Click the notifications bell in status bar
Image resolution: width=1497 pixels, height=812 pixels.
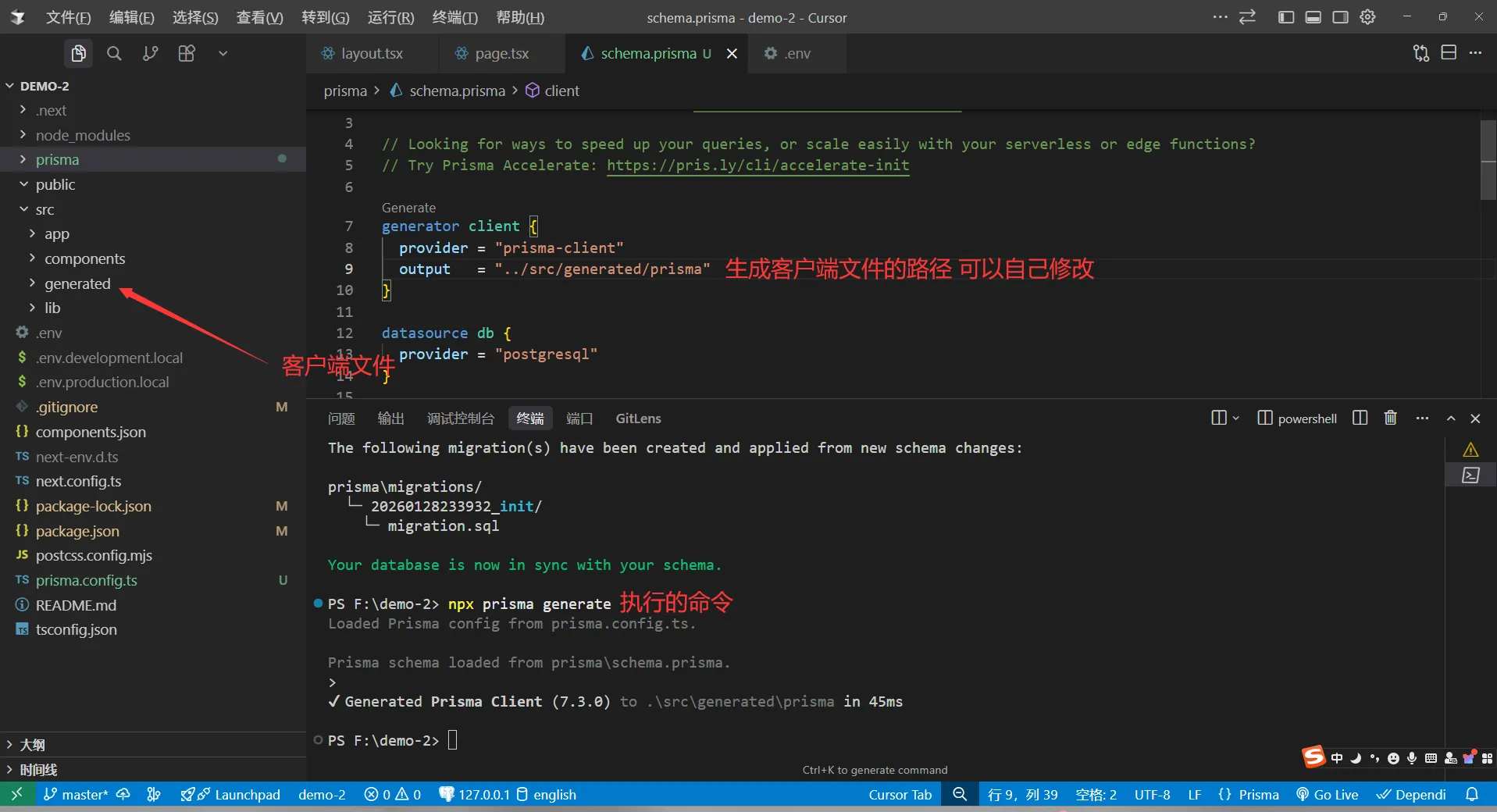click(x=1472, y=794)
